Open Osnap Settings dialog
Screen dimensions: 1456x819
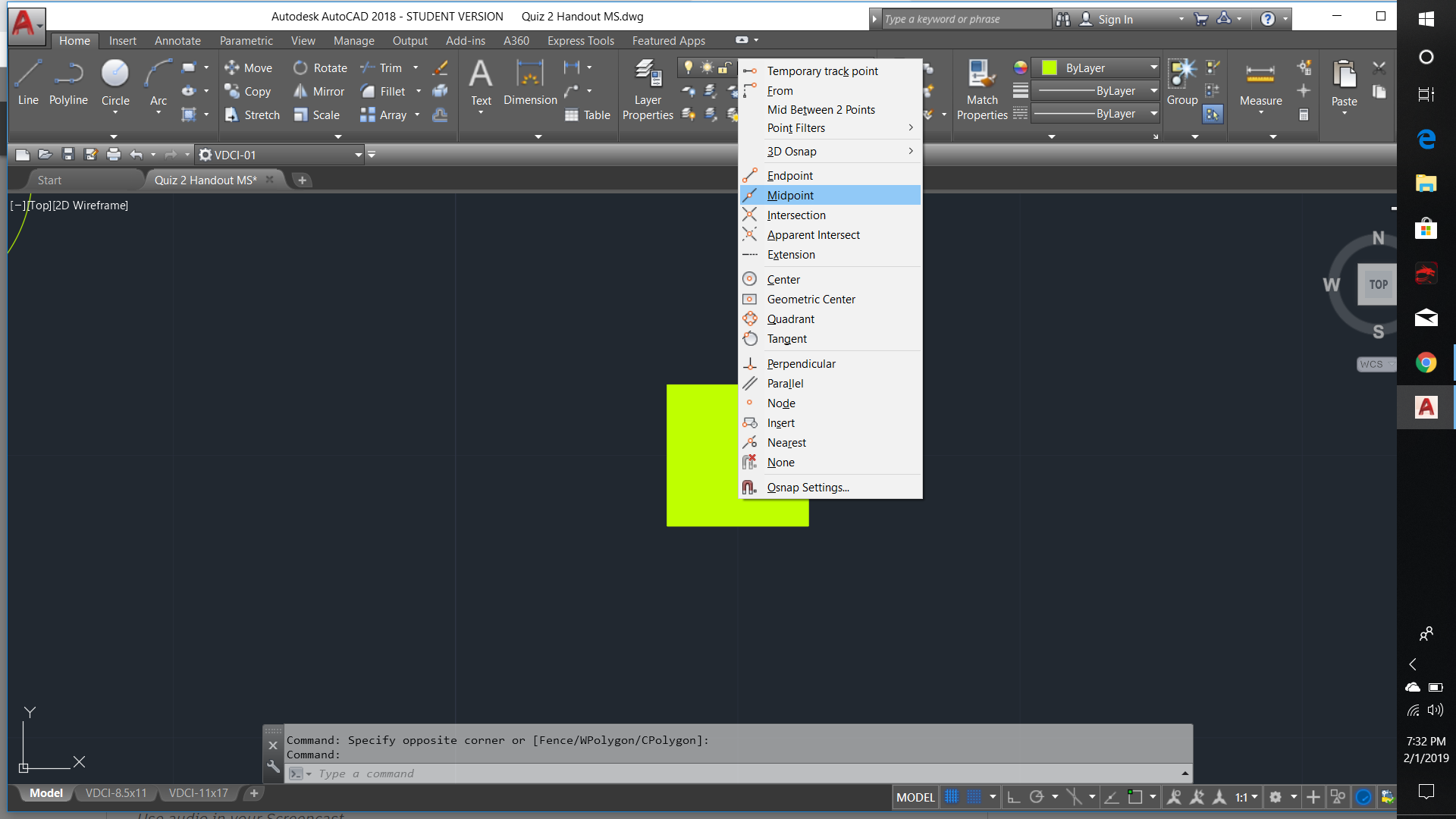click(808, 488)
